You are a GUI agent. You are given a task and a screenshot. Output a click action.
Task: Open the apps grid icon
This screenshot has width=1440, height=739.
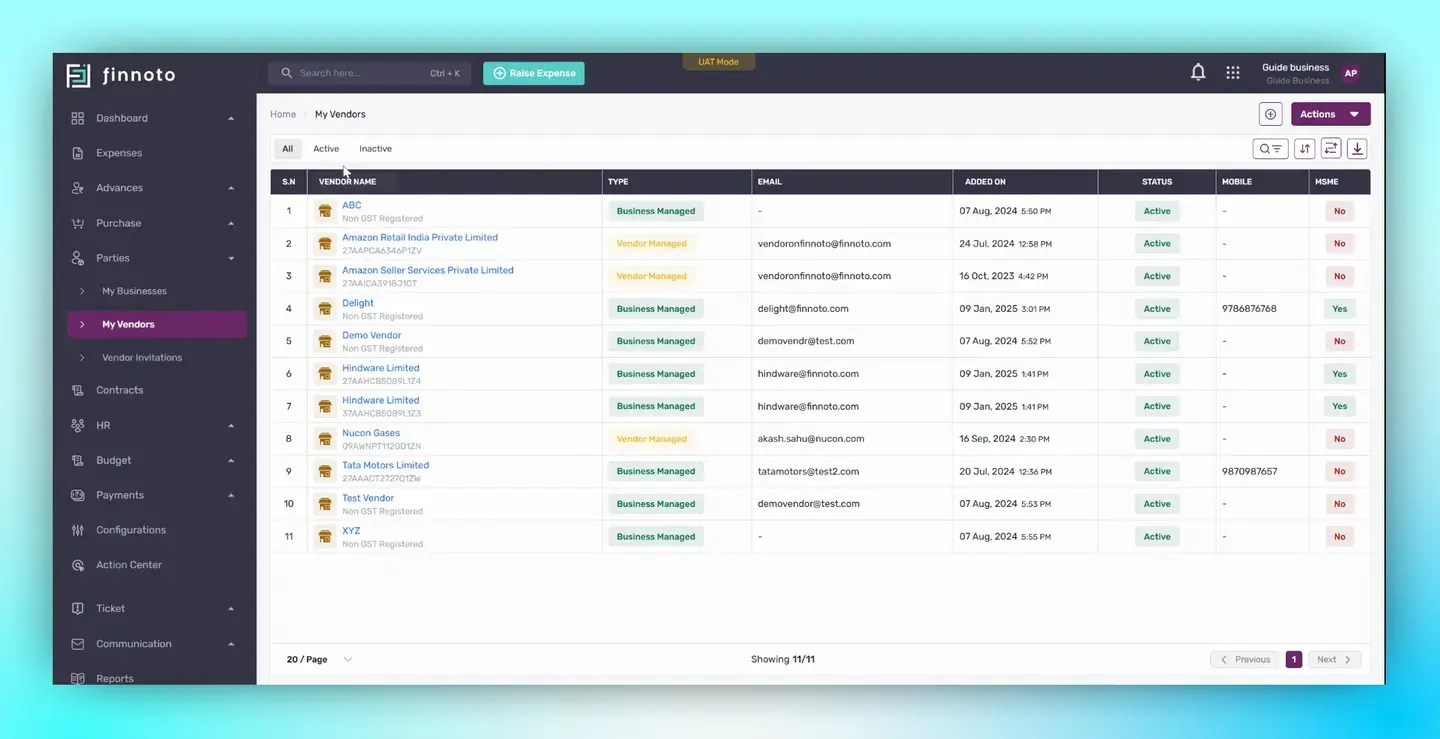pyautogui.click(x=1233, y=73)
